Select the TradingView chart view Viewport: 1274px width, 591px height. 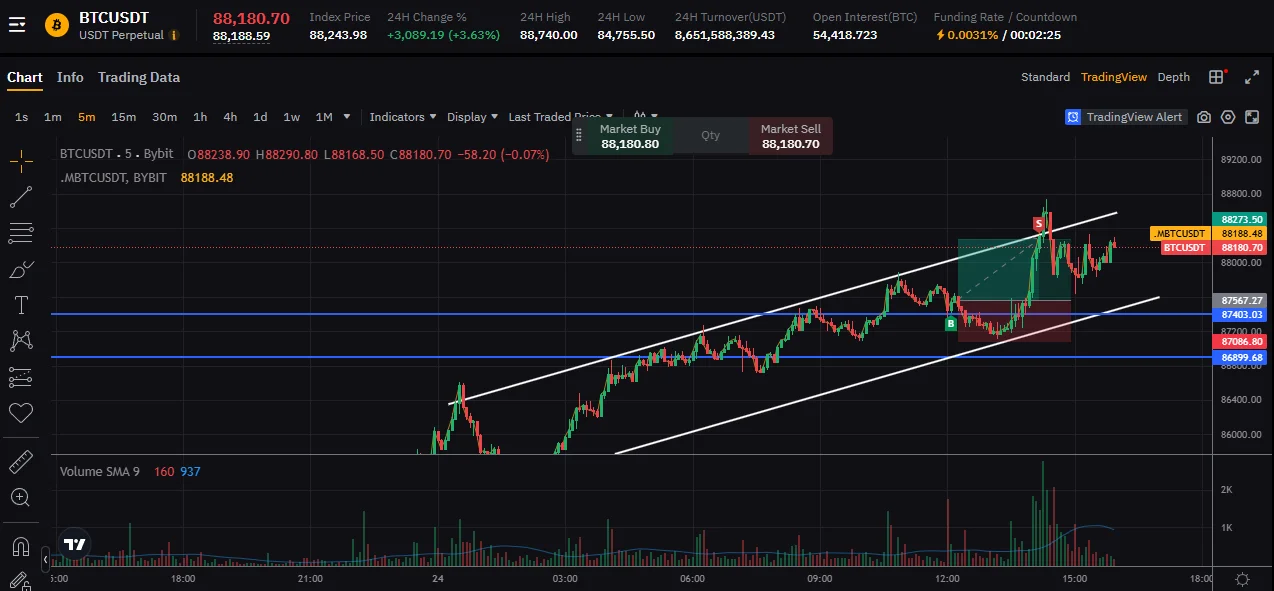[x=1114, y=77]
